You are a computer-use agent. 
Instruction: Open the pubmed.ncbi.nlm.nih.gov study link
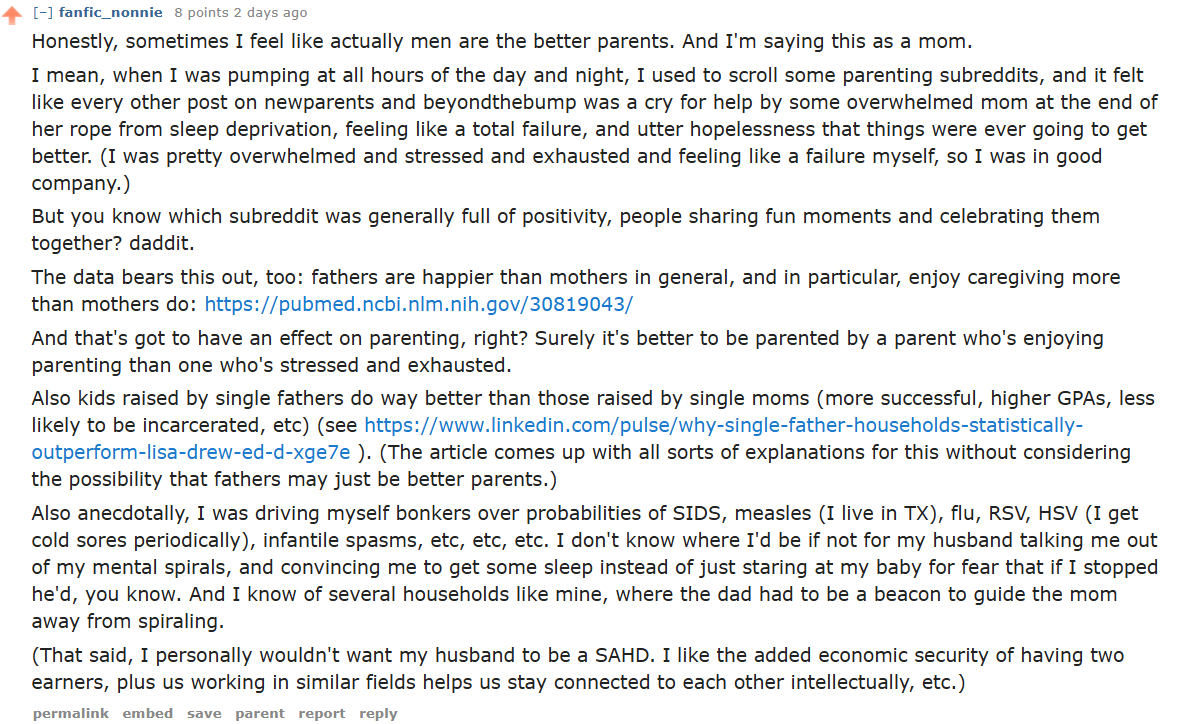[x=418, y=305]
